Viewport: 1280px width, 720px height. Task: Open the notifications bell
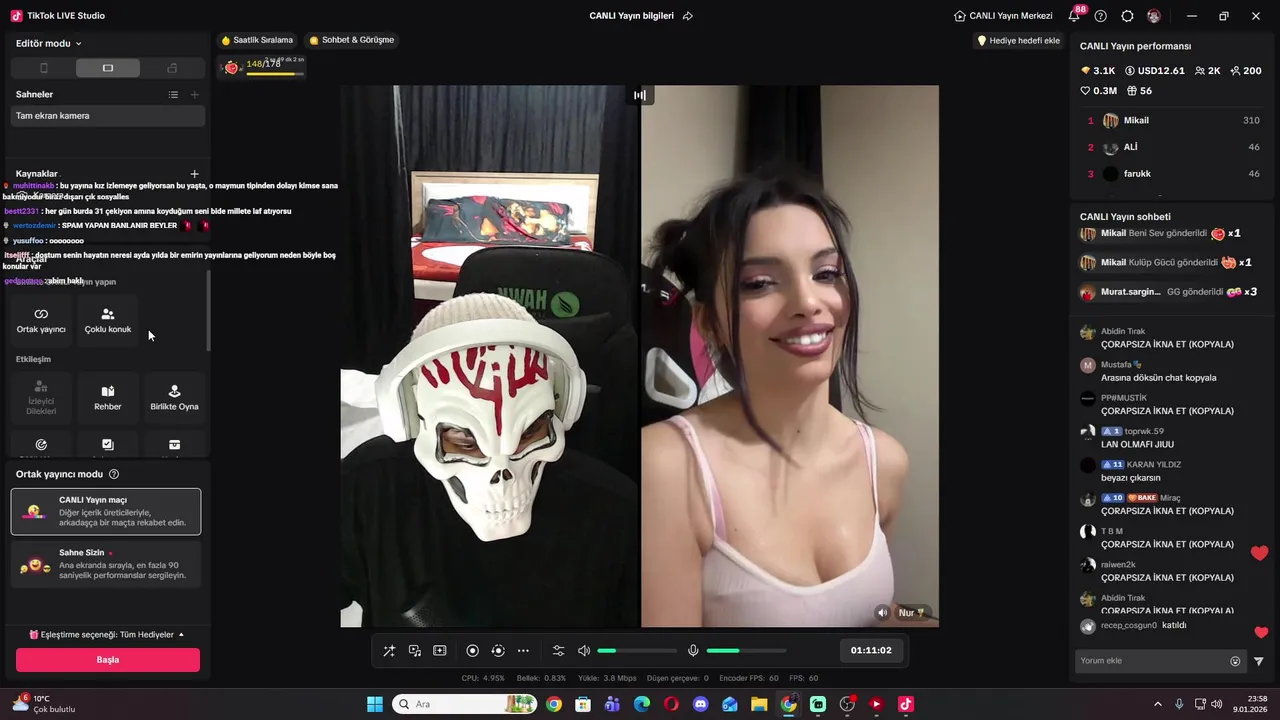(1074, 16)
